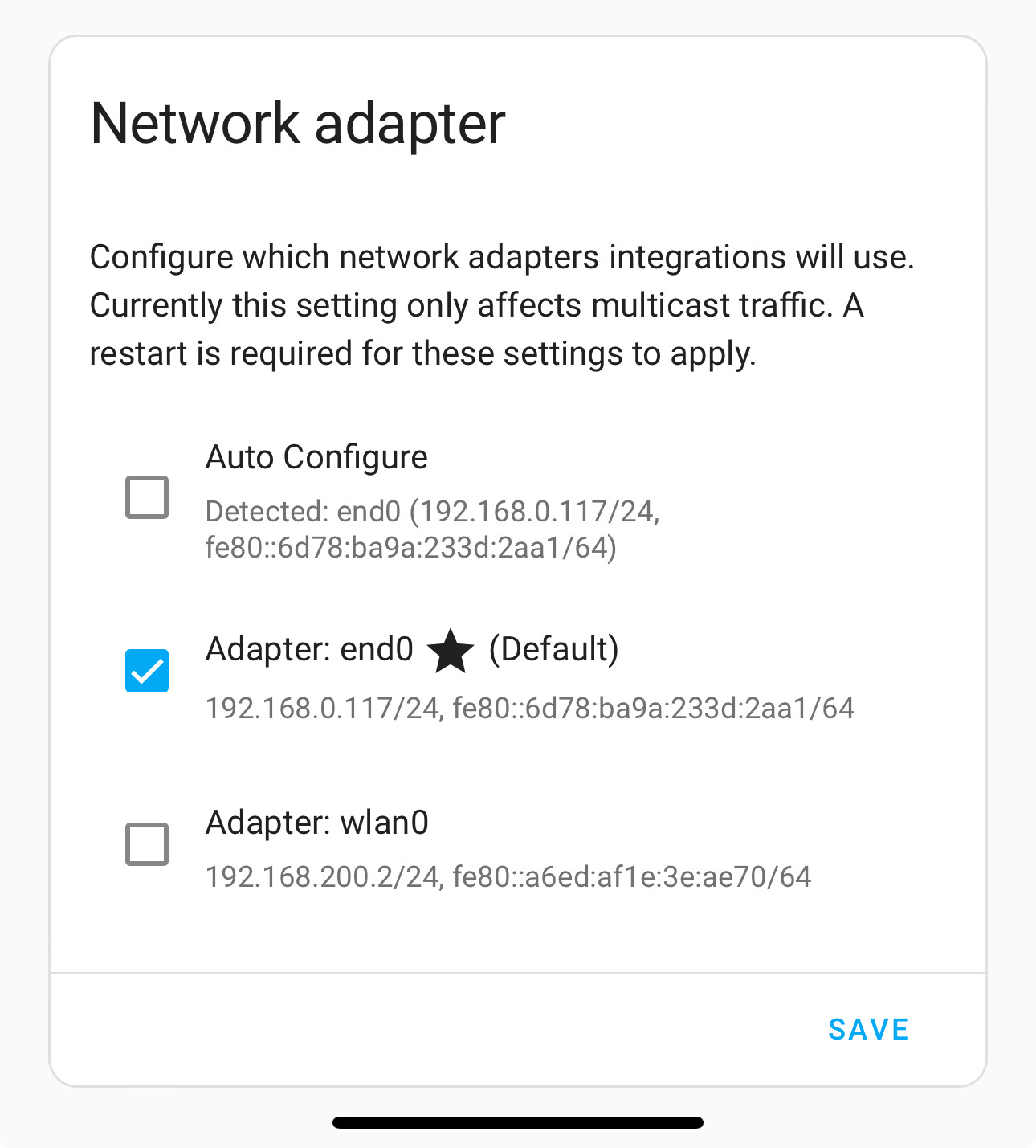Check the wlan0 adapter checkbox

click(147, 844)
